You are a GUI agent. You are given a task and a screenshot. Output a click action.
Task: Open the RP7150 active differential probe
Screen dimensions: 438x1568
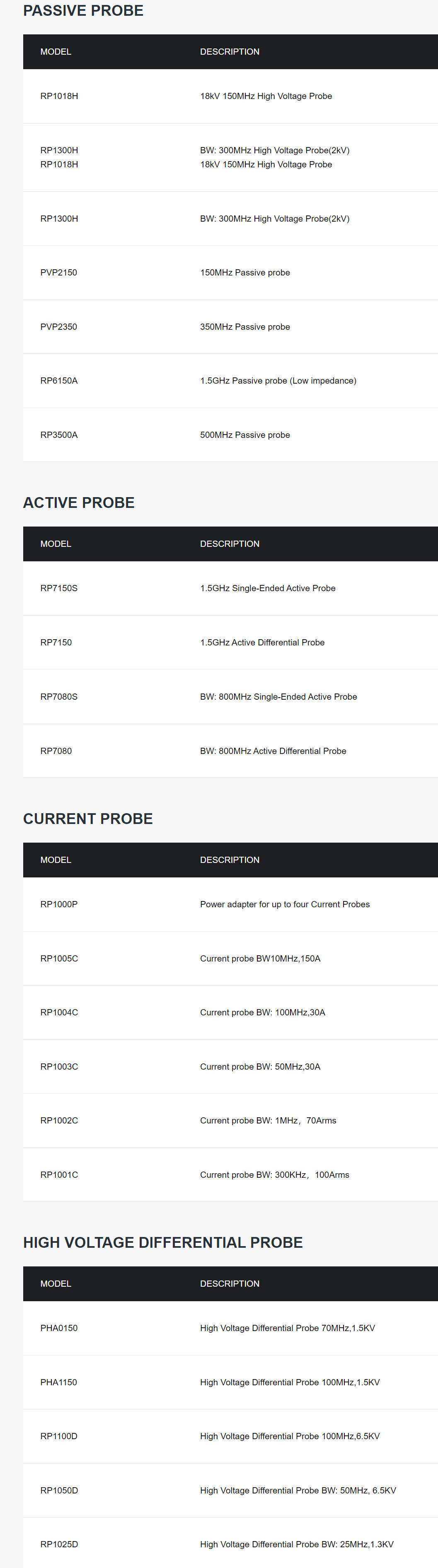tap(230, 643)
